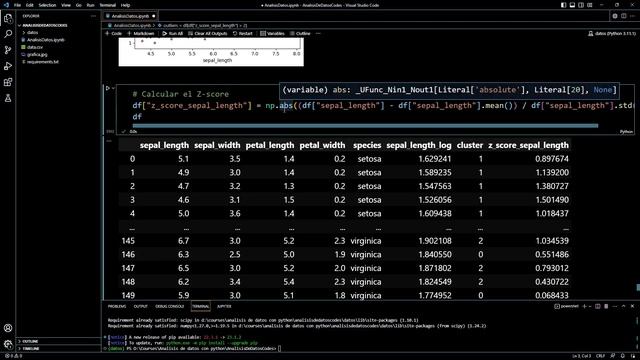This screenshot has width=640, height=360.
Task: Click Run All in notebook toolbar
Action: coord(173,33)
